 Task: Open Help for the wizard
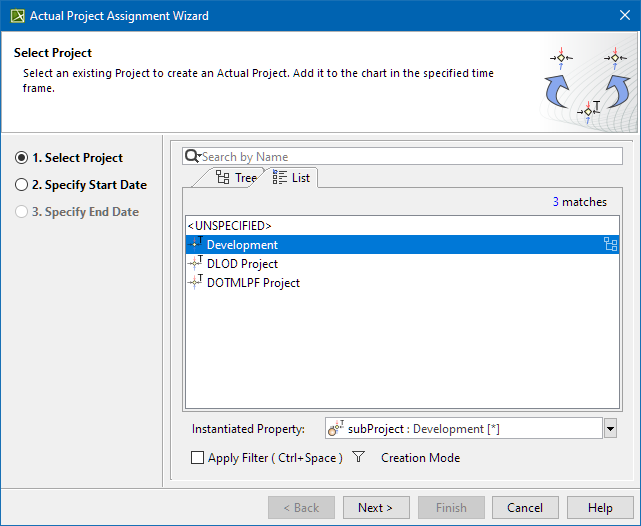pos(600,508)
